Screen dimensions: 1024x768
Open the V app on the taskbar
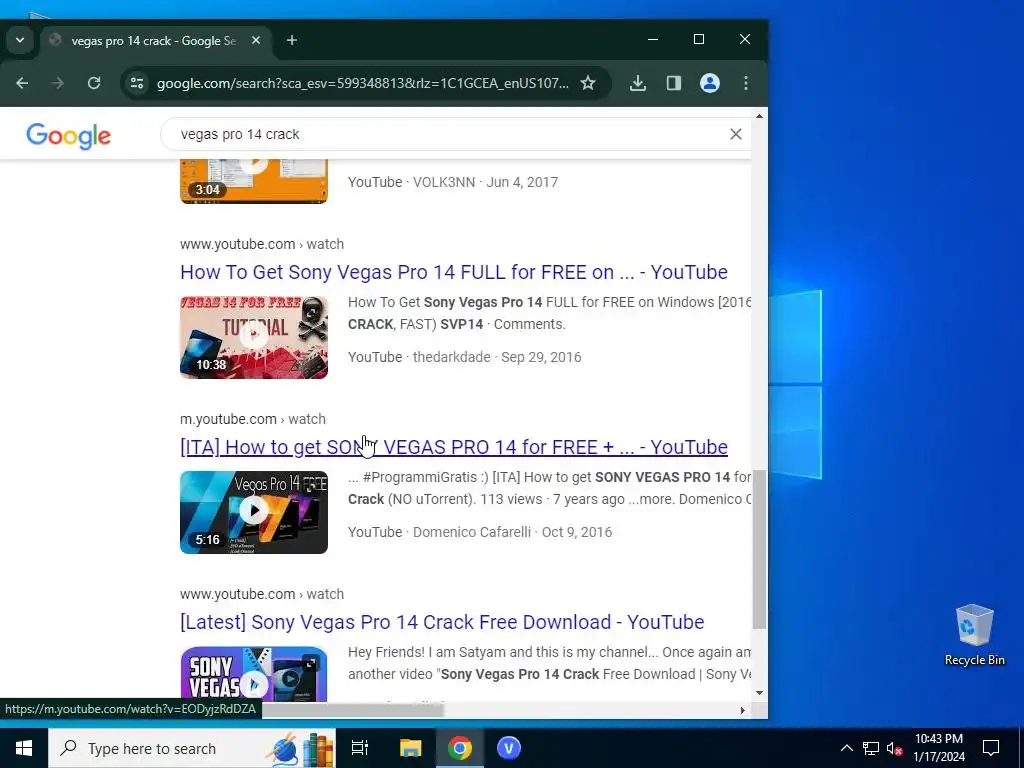(509, 748)
